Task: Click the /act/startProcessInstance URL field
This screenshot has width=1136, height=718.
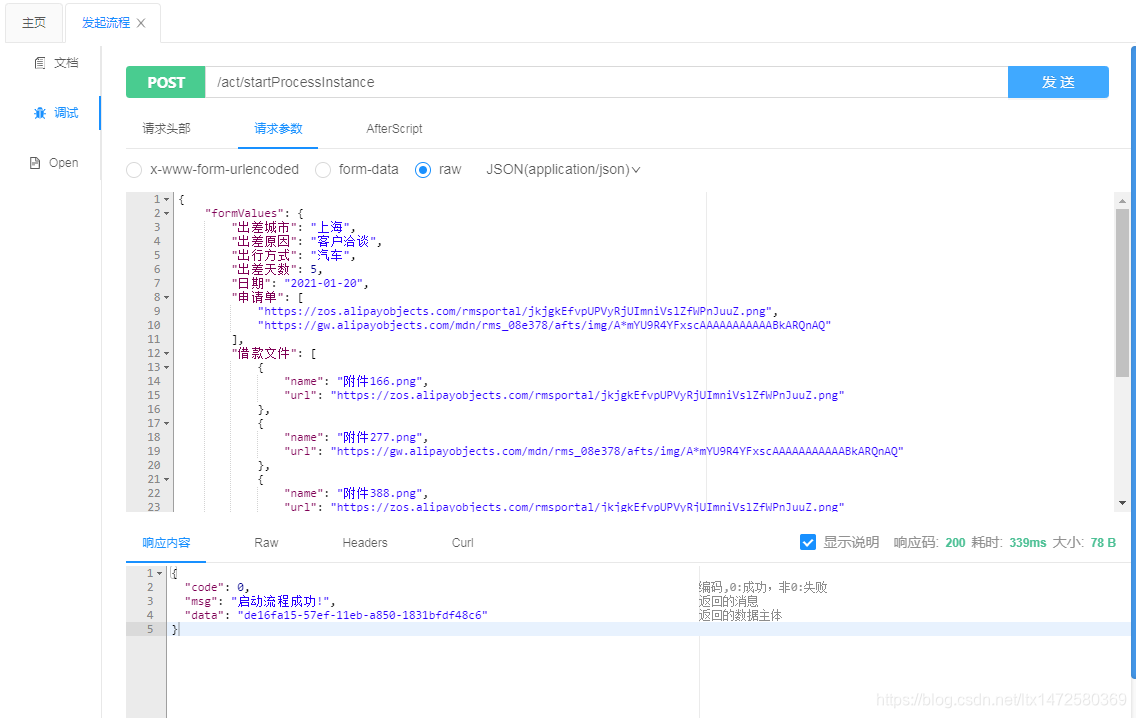Action: point(600,81)
